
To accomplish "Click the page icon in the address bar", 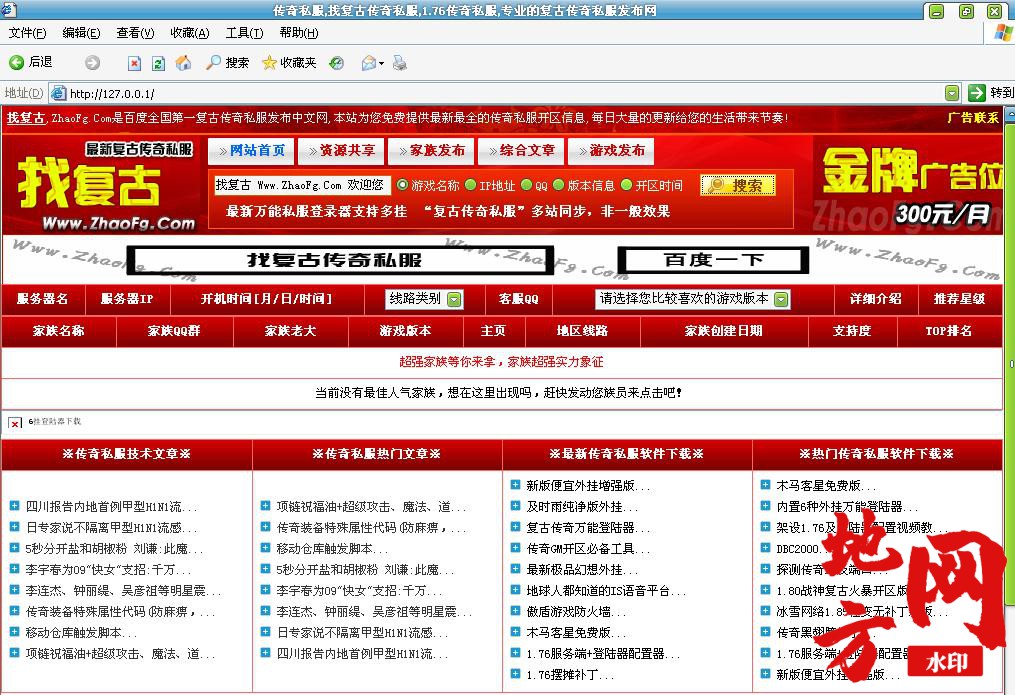I will click(x=58, y=93).
